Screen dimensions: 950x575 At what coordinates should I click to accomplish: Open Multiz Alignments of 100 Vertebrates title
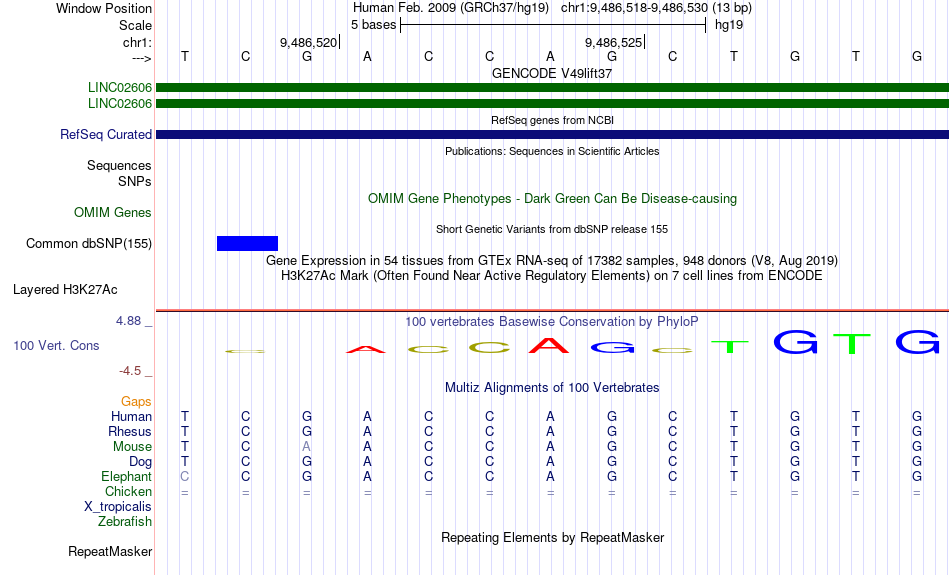click(x=552, y=388)
